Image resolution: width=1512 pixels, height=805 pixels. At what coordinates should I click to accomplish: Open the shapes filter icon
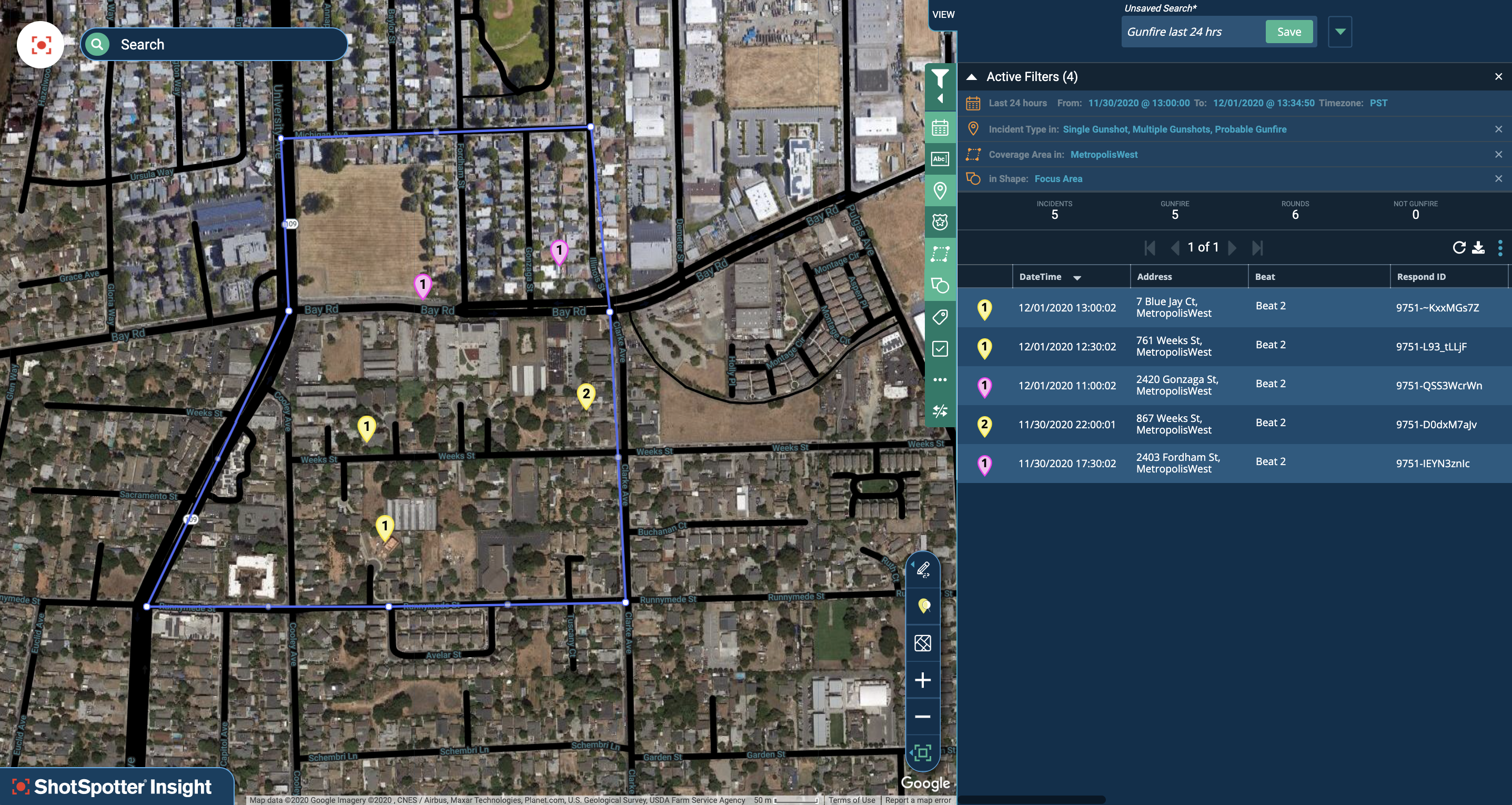[940, 285]
